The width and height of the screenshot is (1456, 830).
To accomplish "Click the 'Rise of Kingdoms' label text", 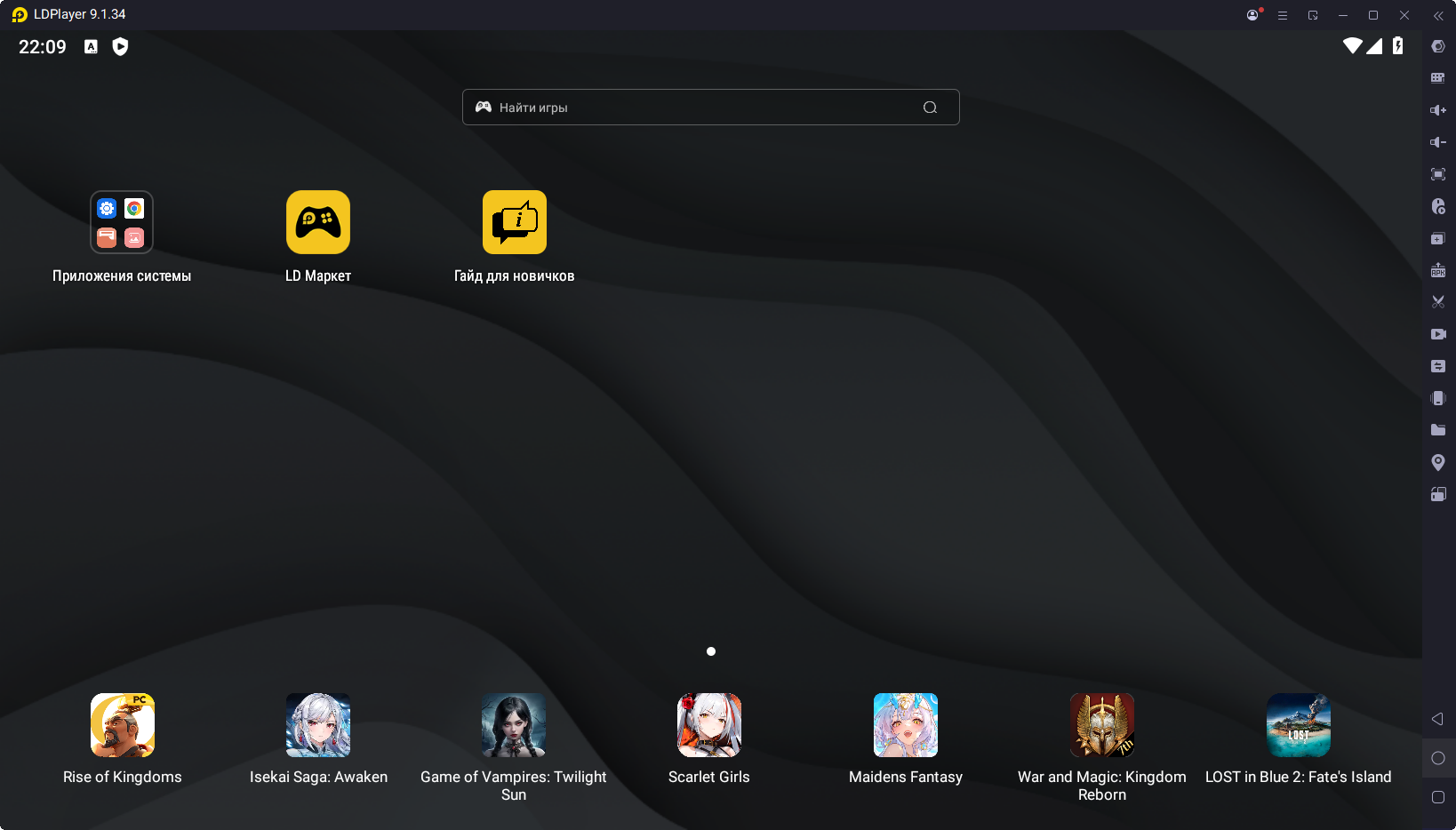I will pos(123,778).
